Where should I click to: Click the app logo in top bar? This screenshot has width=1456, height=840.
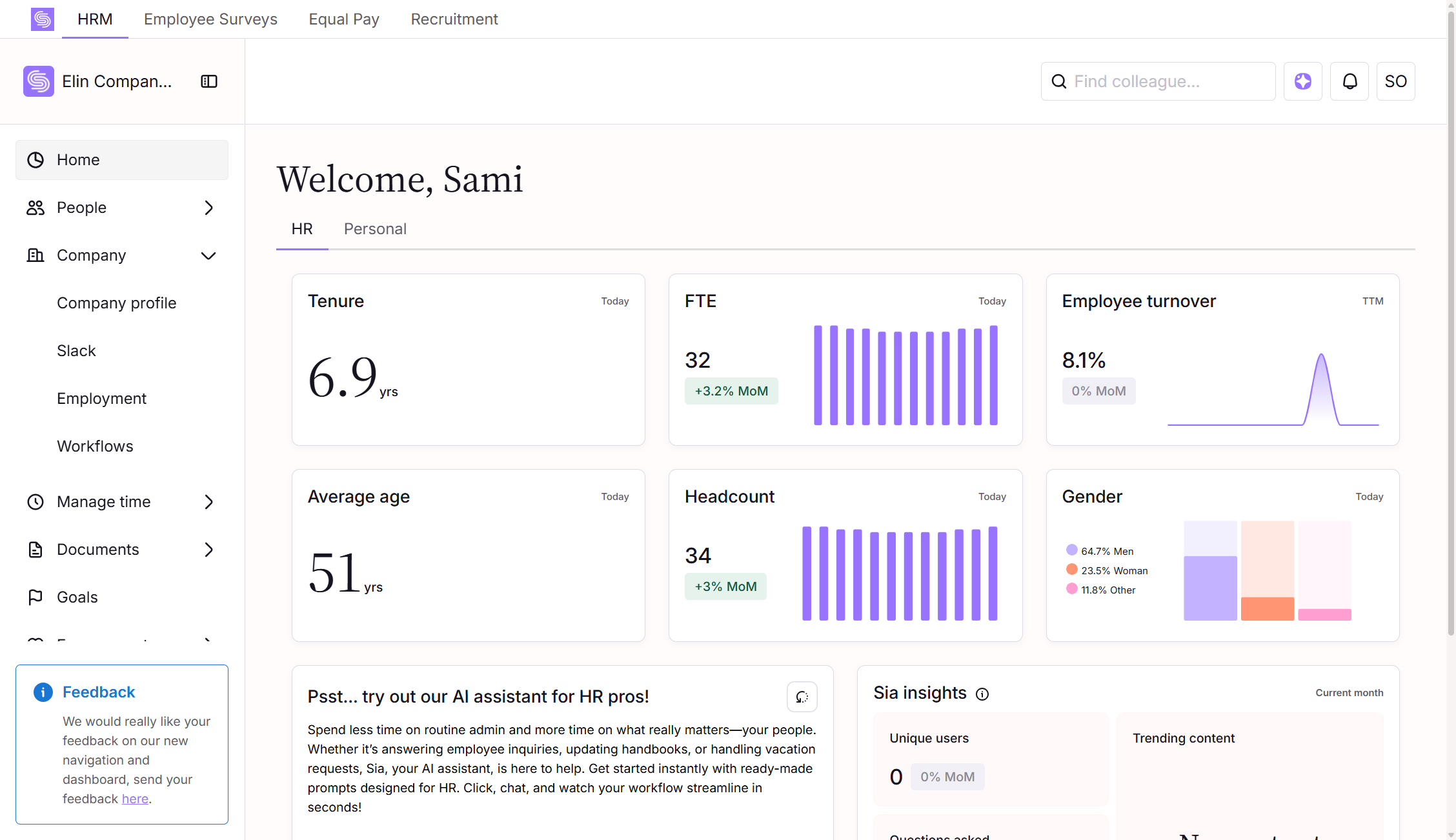43,19
